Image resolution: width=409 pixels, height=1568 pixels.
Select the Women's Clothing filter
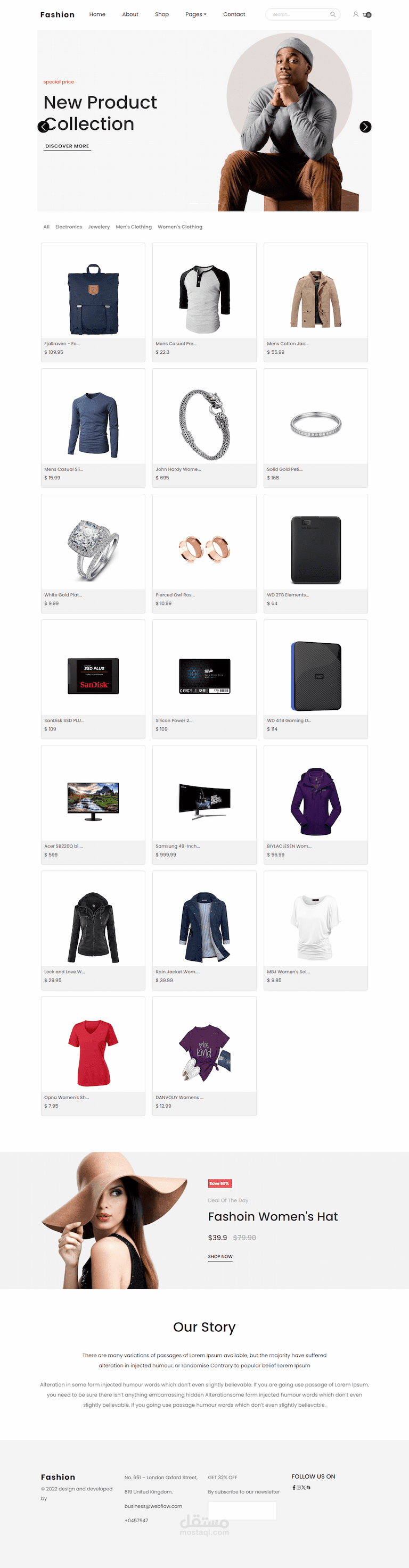(180, 227)
